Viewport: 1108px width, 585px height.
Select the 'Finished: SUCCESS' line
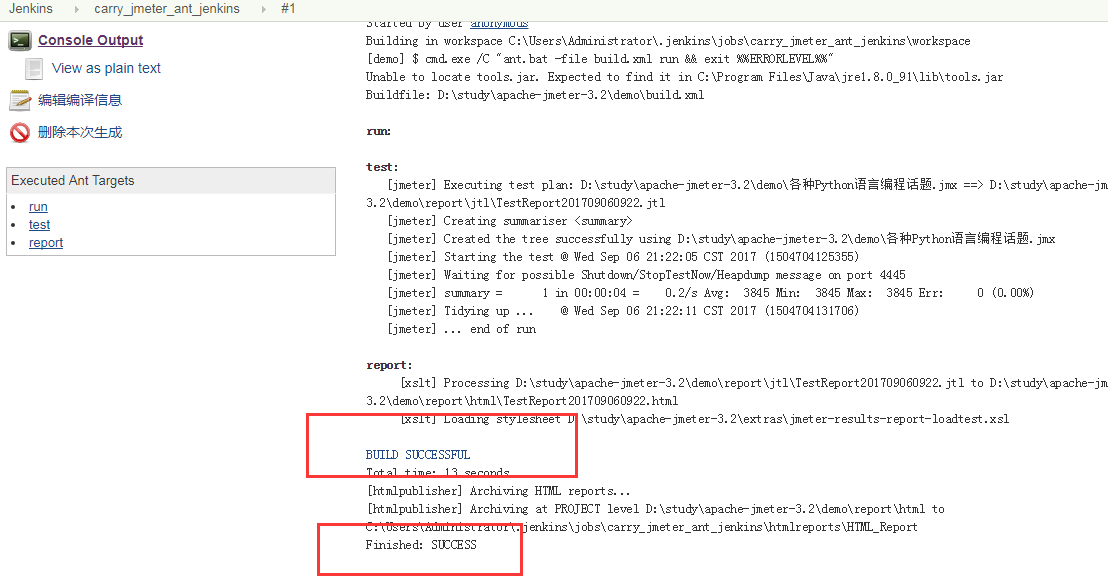tap(421, 545)
